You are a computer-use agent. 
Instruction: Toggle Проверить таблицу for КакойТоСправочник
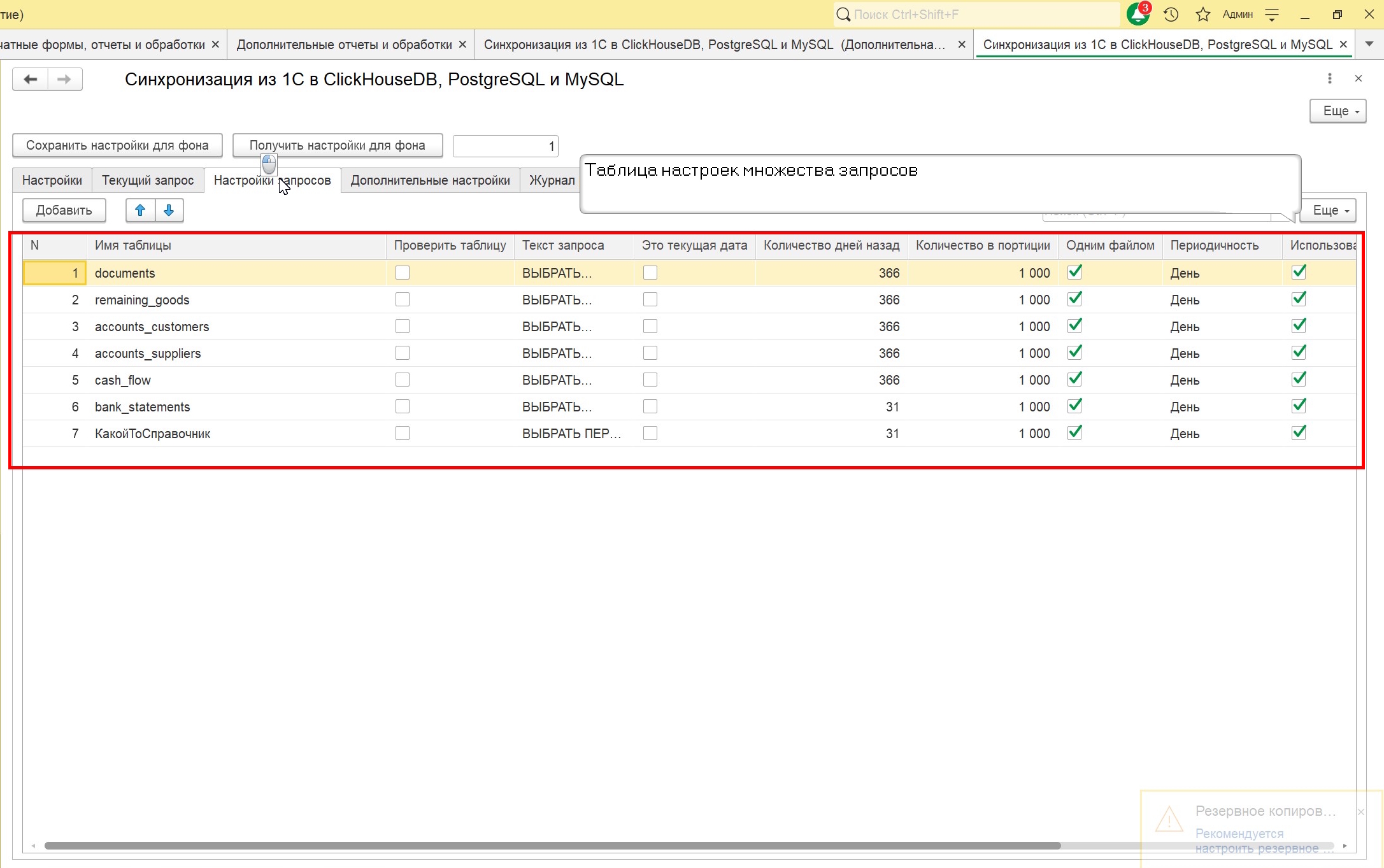point(403,433)
